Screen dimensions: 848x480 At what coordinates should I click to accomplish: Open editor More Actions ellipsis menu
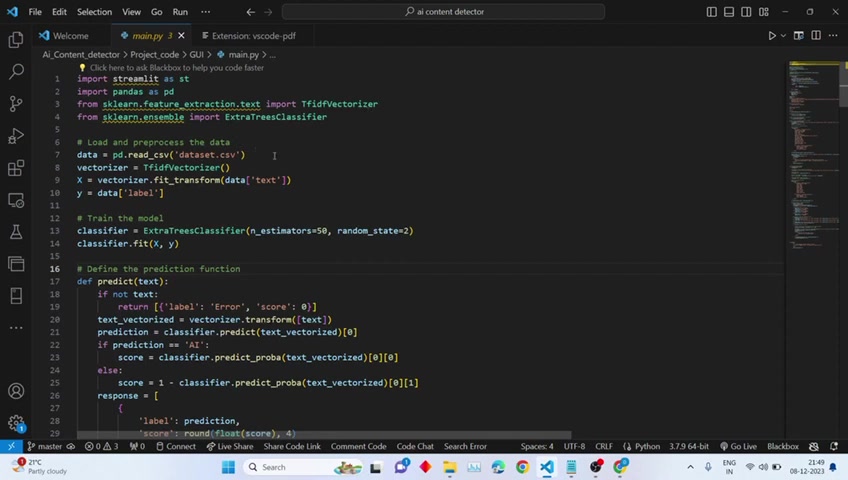click(833, 36)
